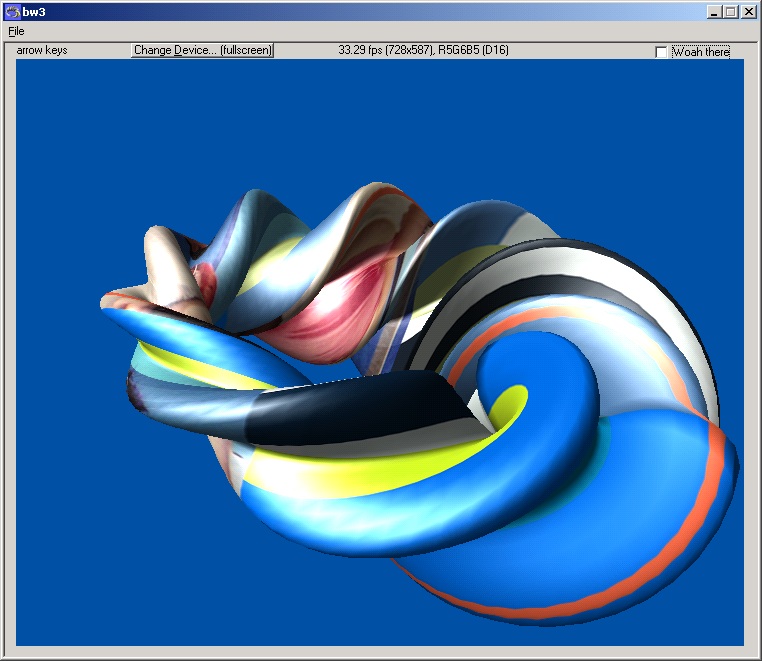Screen dimensions: 762x661
Task: Enable the Woah there checkbox
Action: pos(661,52)
